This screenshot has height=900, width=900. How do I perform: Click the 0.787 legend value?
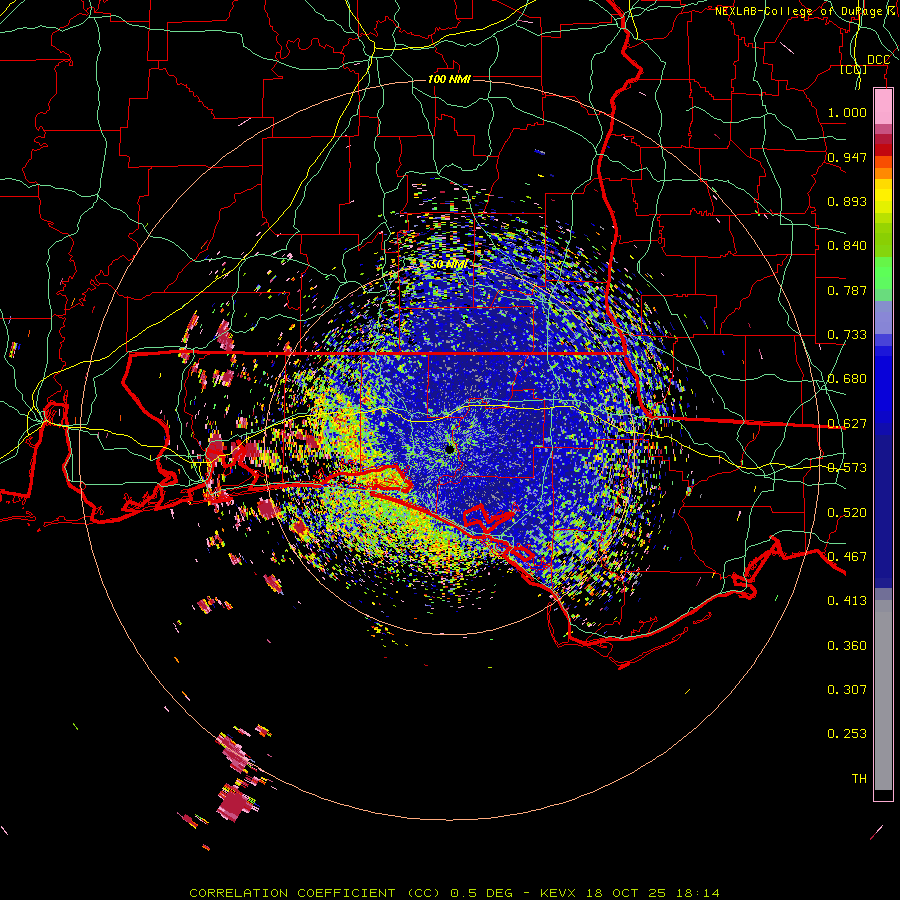tap(847, 290)
